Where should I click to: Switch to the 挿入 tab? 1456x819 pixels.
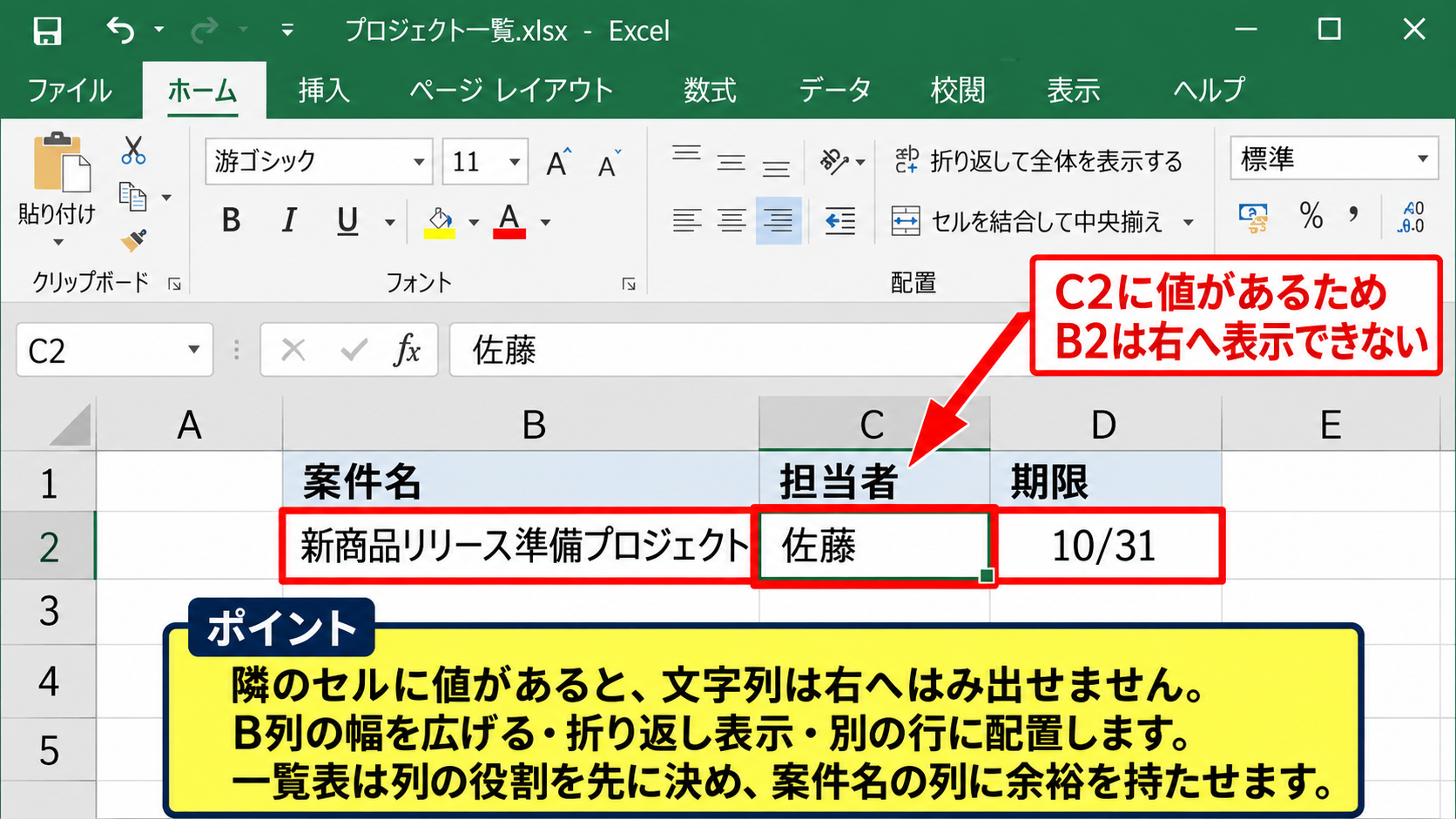coord(324,91)
